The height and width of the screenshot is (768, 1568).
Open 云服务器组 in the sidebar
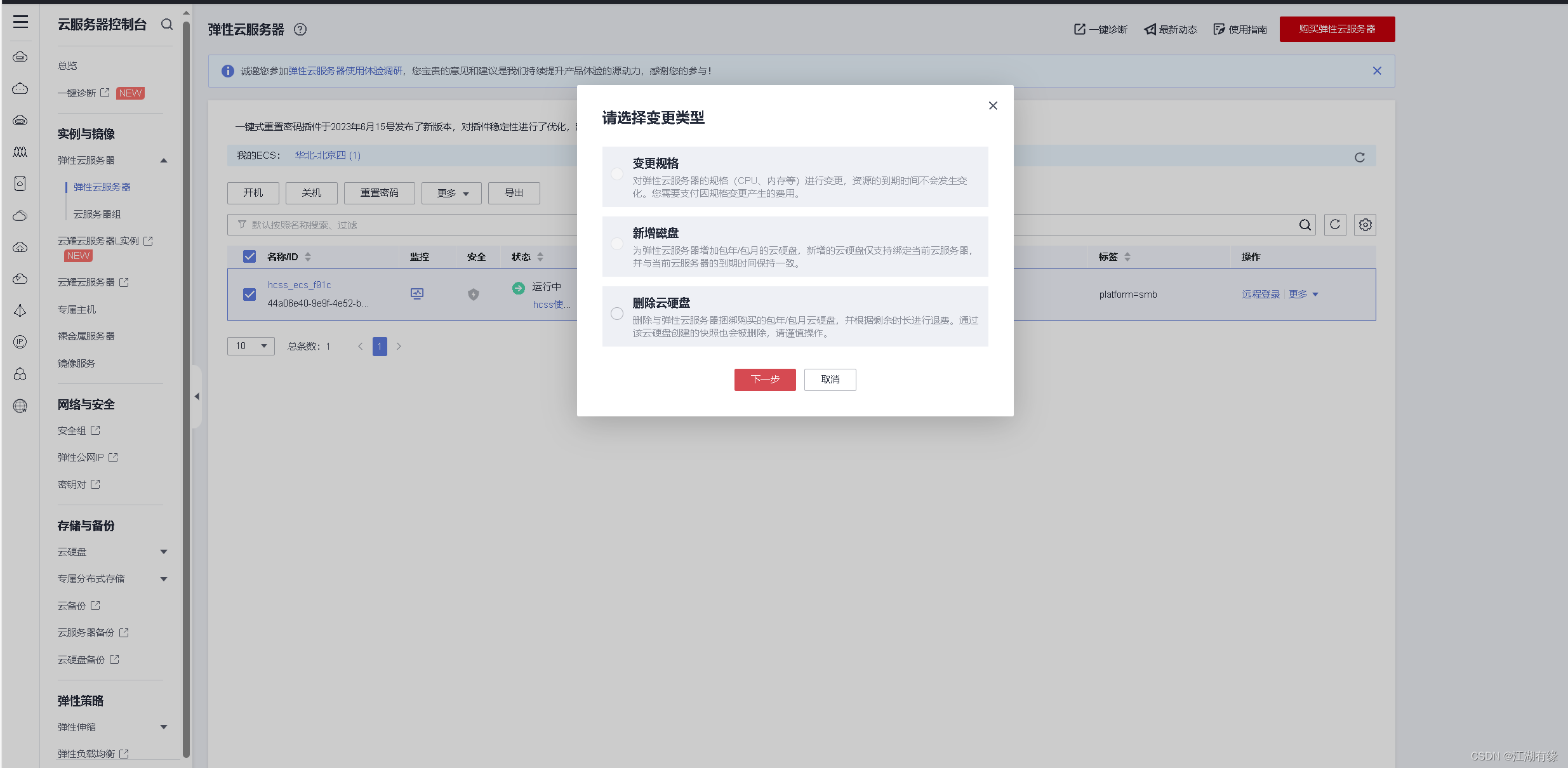coord(97,215)
